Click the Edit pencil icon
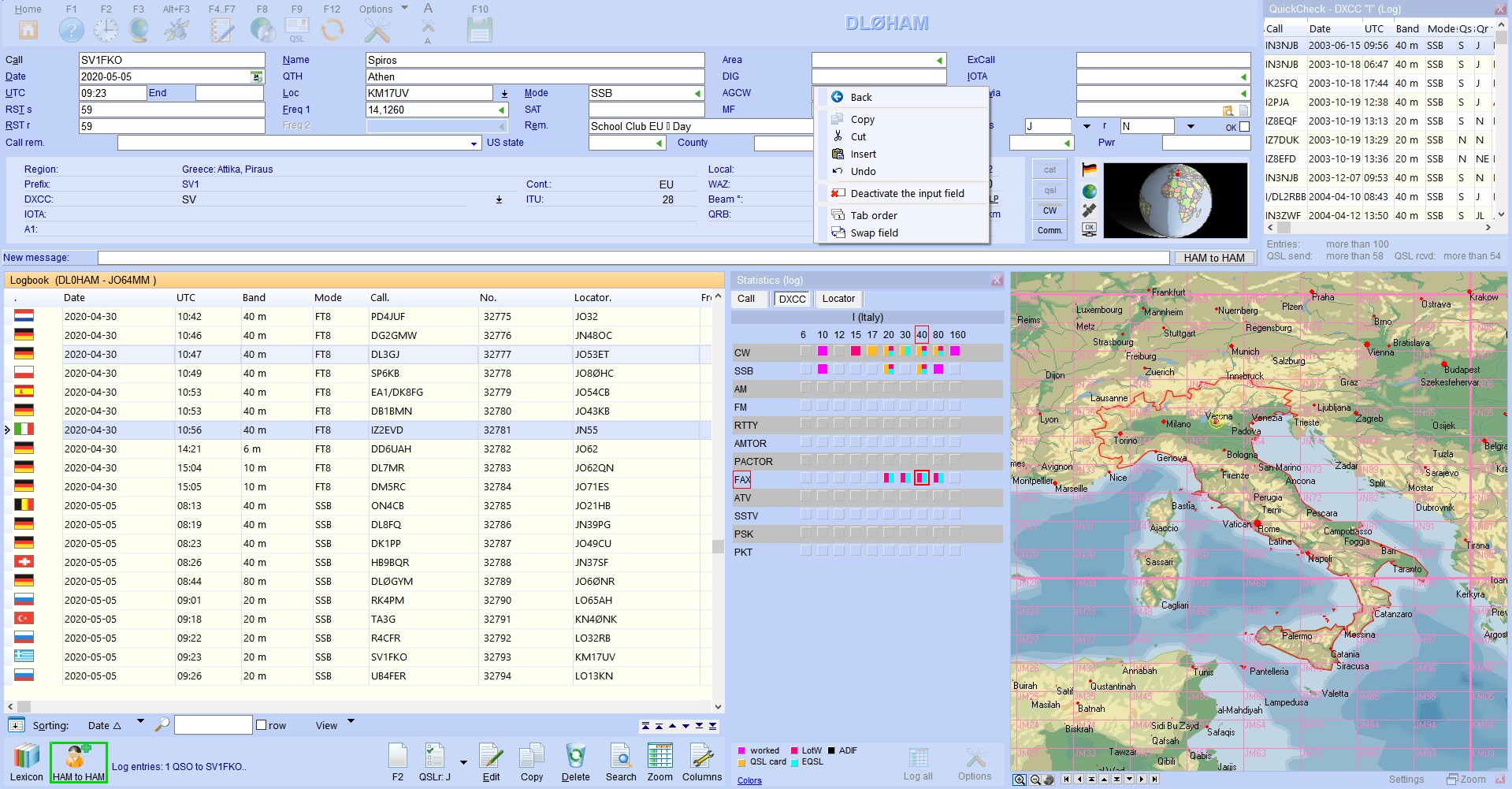The height and width of the screenshot is (789, 1512). (491, 756)
